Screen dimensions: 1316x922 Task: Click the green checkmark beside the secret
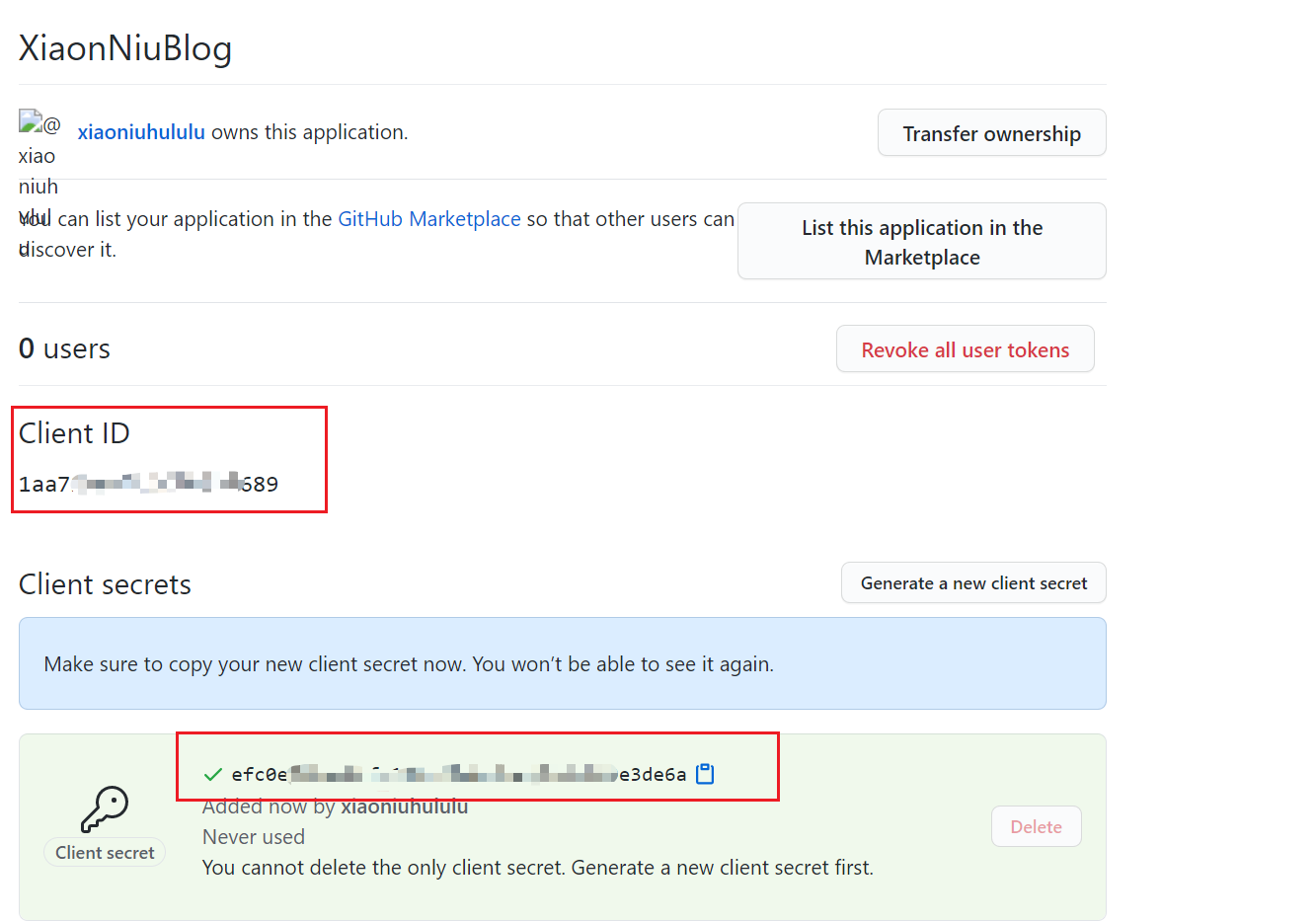[x=212, y=774]
